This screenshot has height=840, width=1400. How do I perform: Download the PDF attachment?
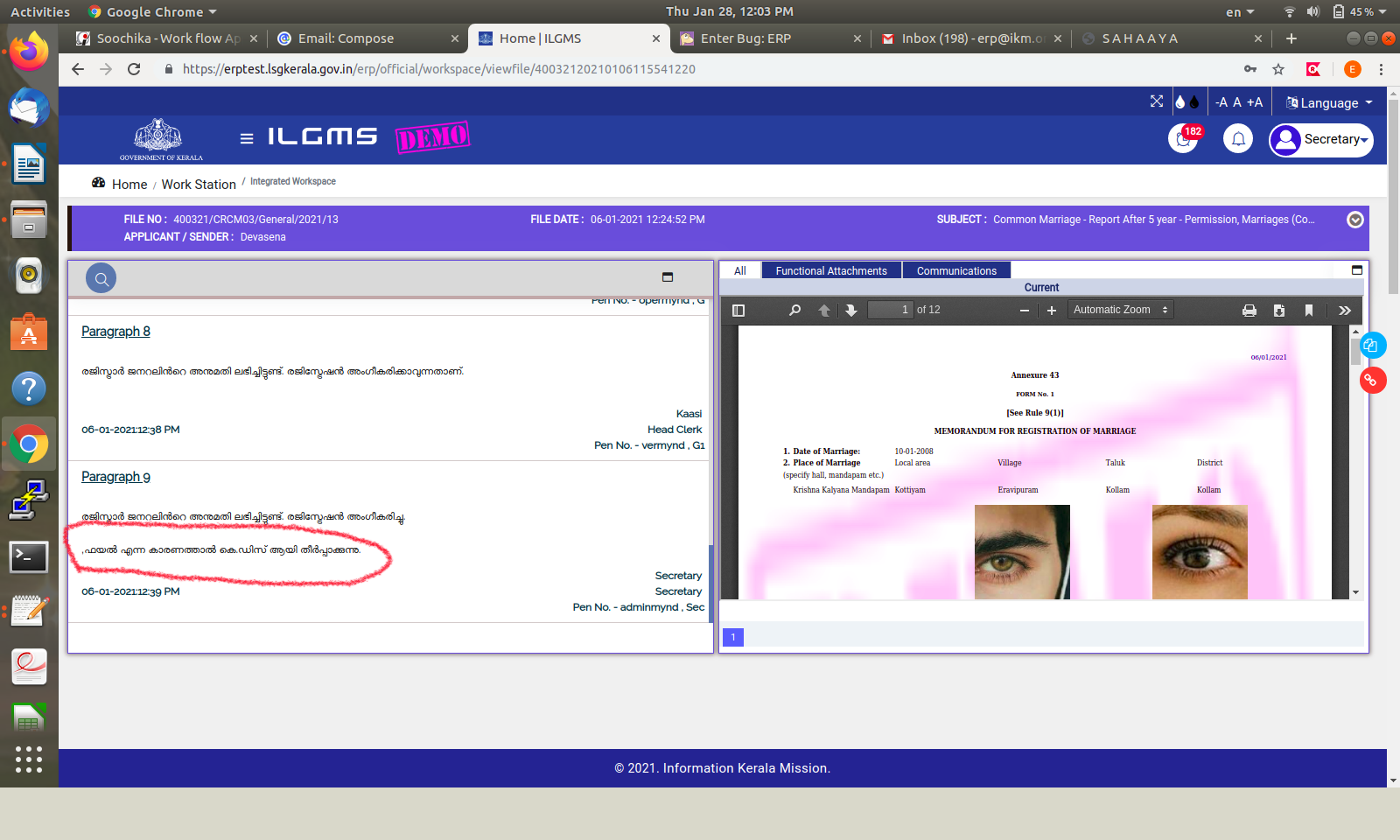1279,311
